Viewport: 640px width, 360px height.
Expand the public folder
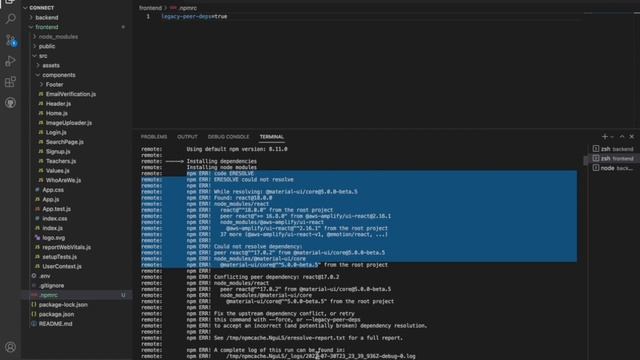[x=47, y=46]
